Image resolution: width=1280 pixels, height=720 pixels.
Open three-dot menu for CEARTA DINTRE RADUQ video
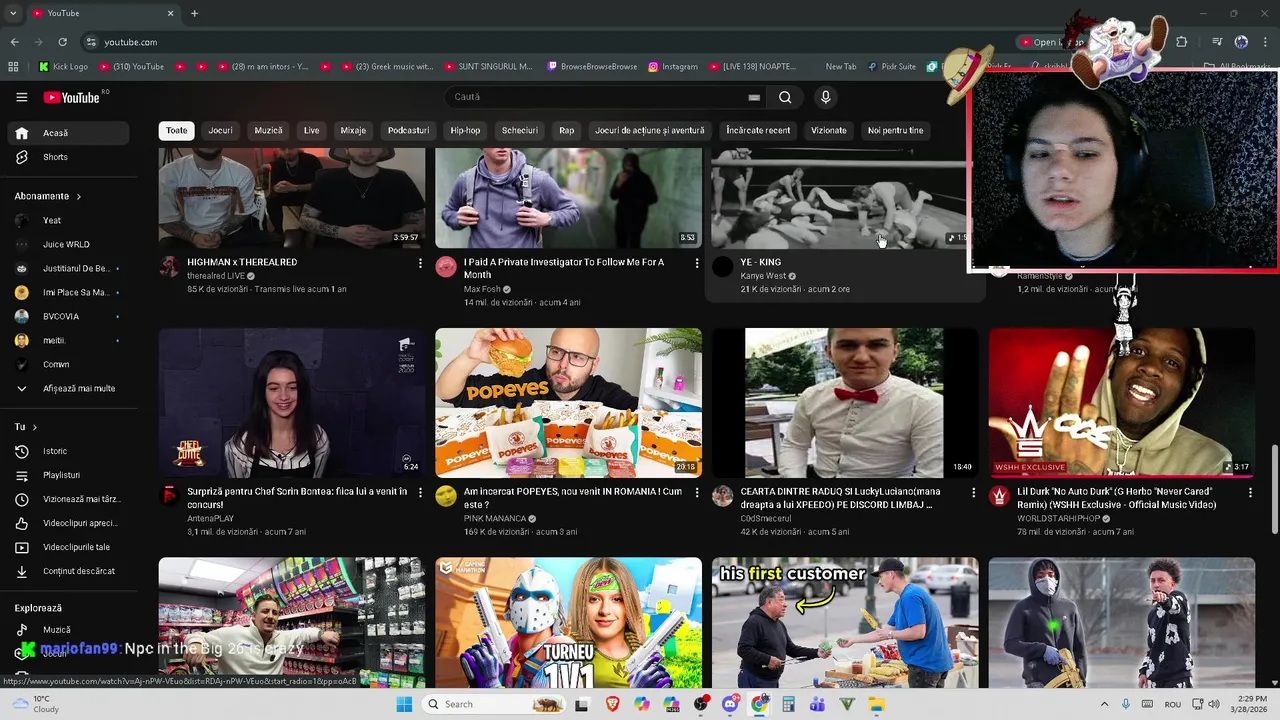(973, 492)
